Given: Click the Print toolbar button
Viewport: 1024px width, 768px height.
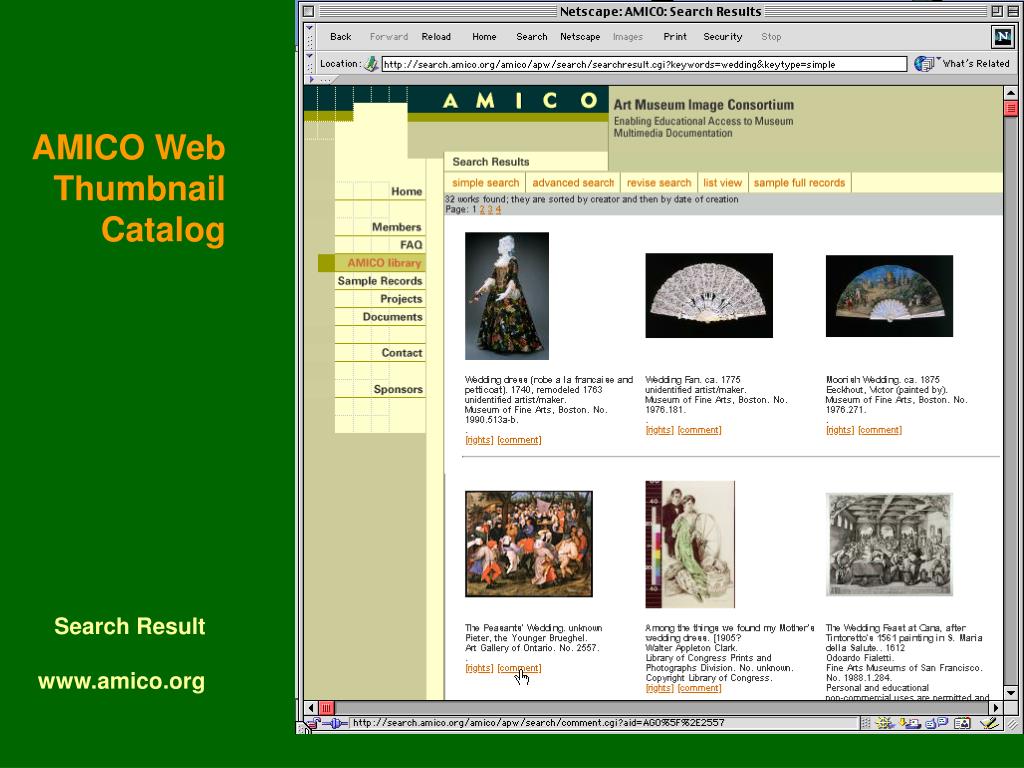Looking at the screenshot, I should [675, 37].
